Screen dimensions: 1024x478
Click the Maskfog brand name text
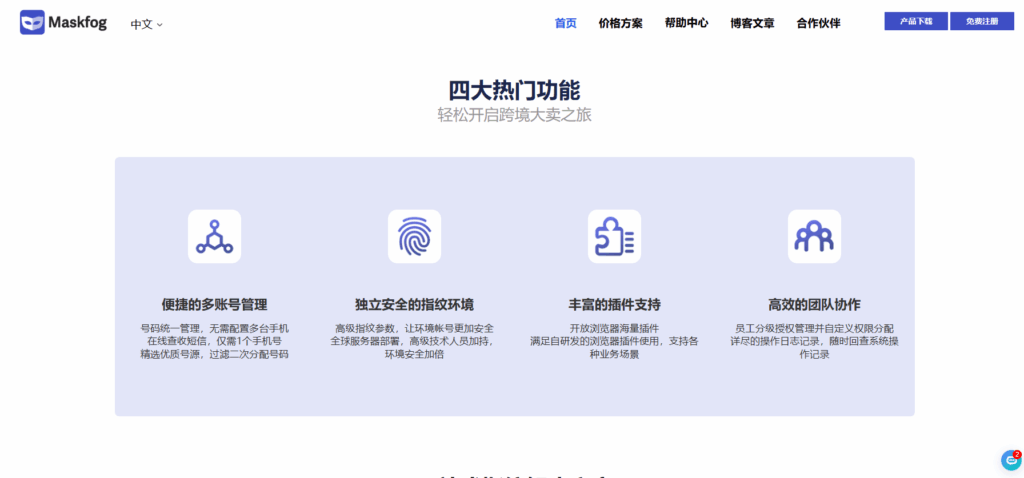[x=77, y=24]
